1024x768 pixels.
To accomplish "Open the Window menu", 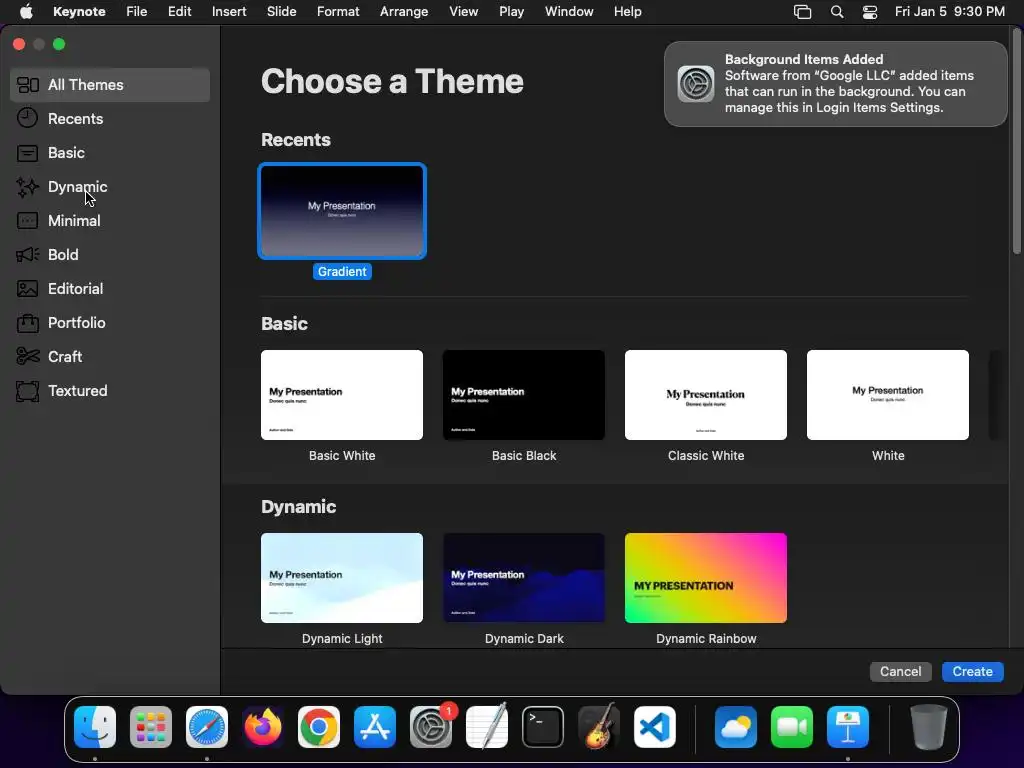I will pos(569,12).
